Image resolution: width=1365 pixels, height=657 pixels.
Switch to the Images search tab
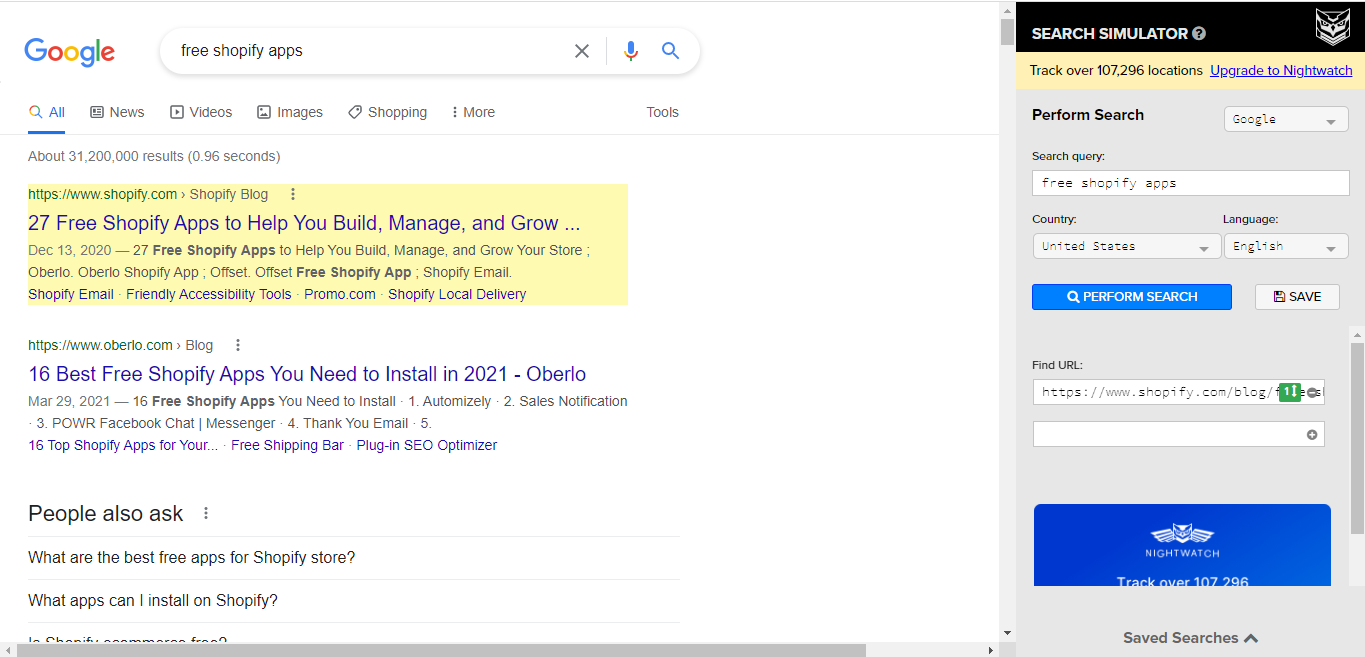point(290,112)
